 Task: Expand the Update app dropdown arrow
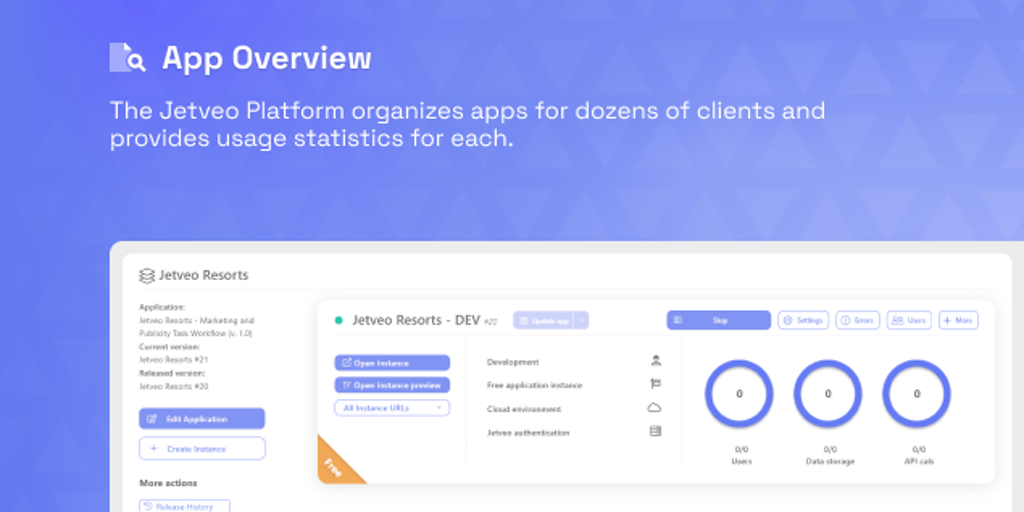tap(581, 321)
